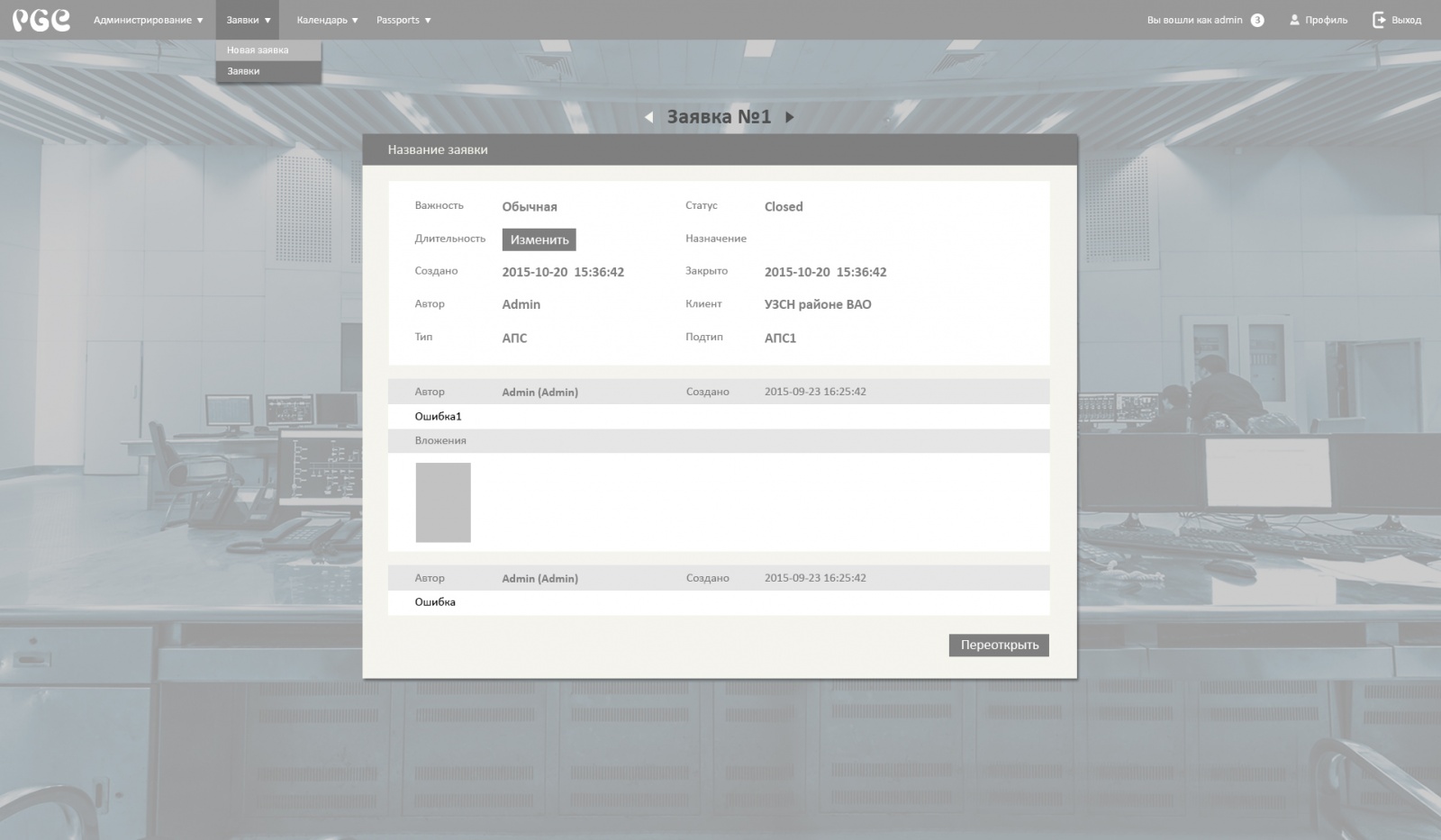The height and width of the screenshot is (840, 1441).
Task: Open the Профиль link
Action: coord(1327,20)
